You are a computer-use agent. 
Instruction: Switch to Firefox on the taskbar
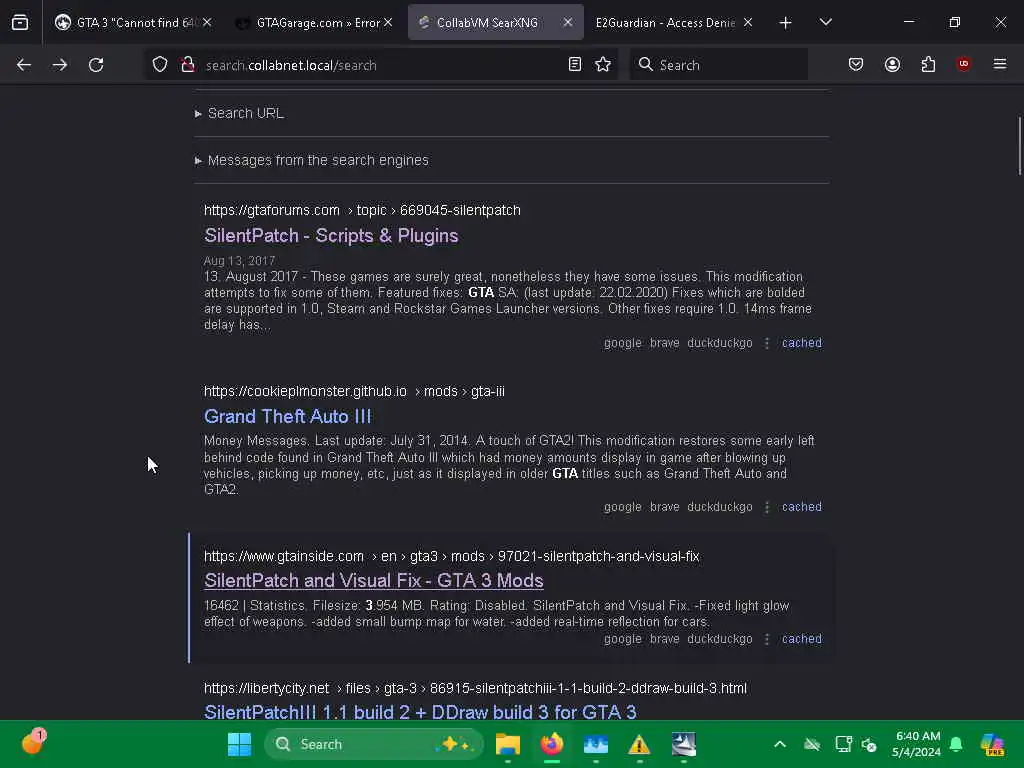click(x=552, y=744)
